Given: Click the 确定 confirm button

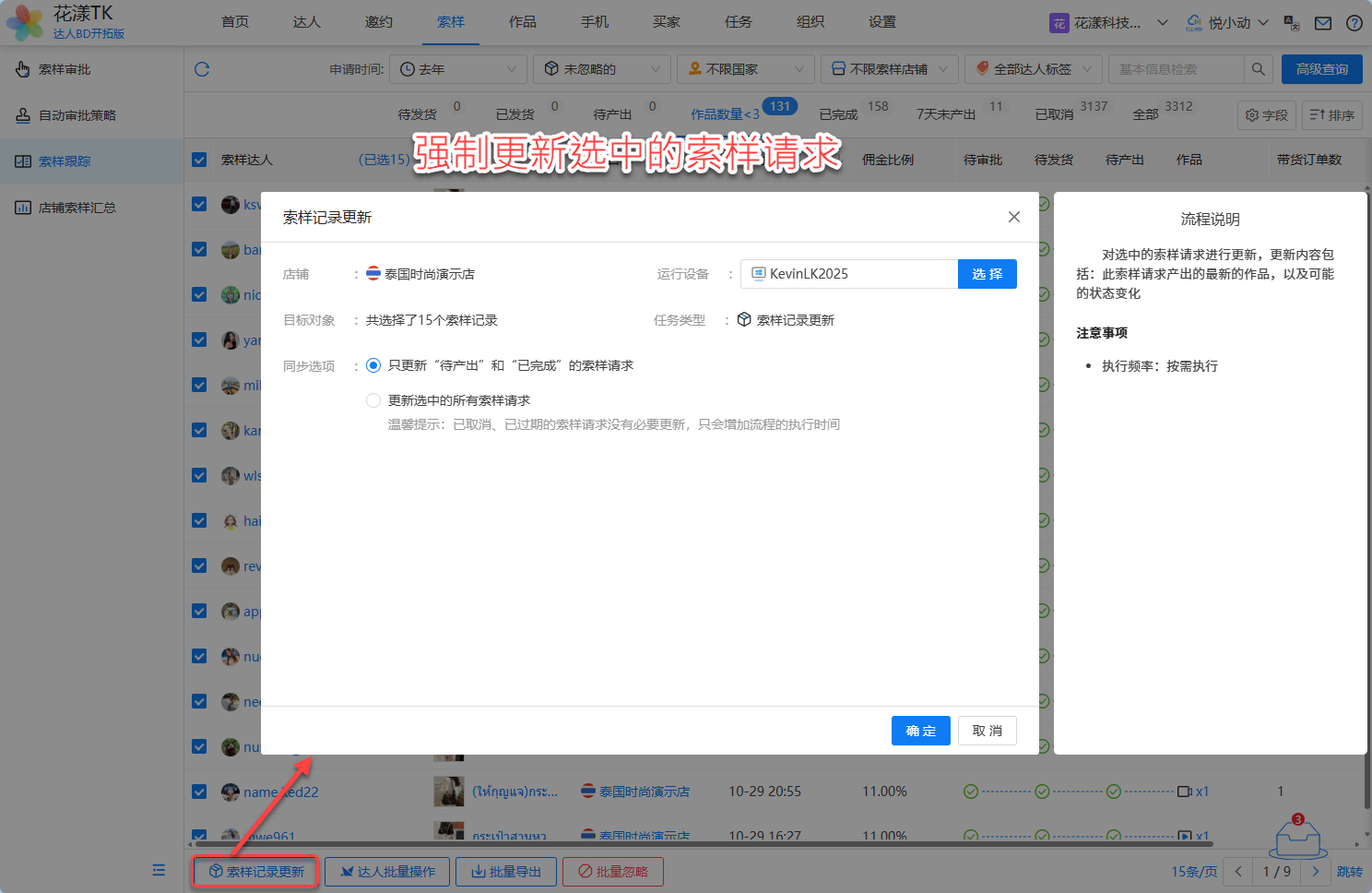Looking at the screenshot, I should click(x=920, y=731).
